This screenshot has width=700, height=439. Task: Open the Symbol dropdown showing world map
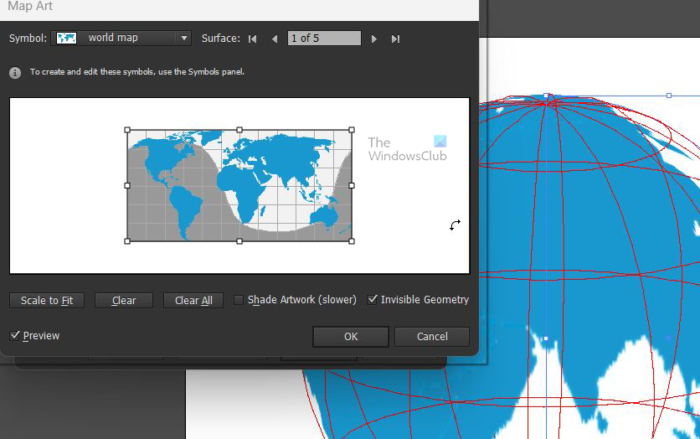point(121,38)
